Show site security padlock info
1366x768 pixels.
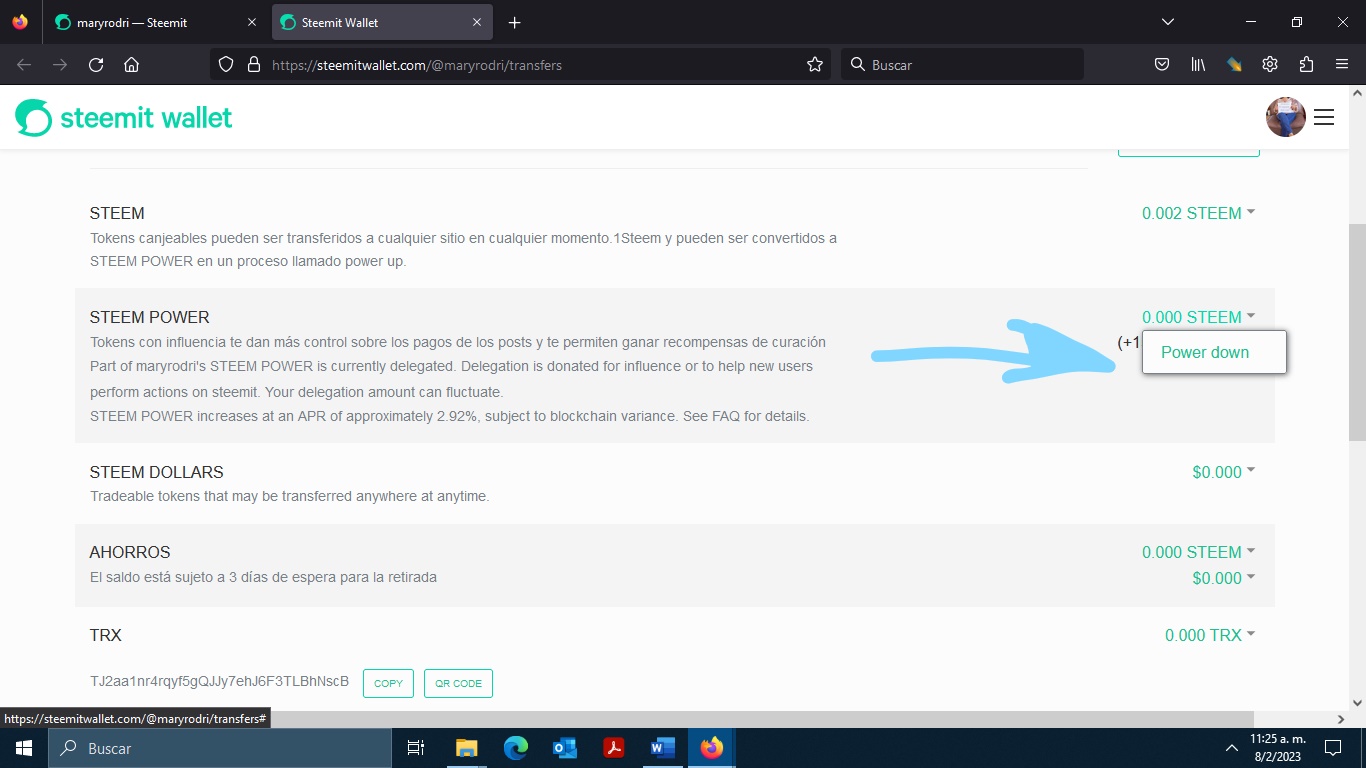253,64
